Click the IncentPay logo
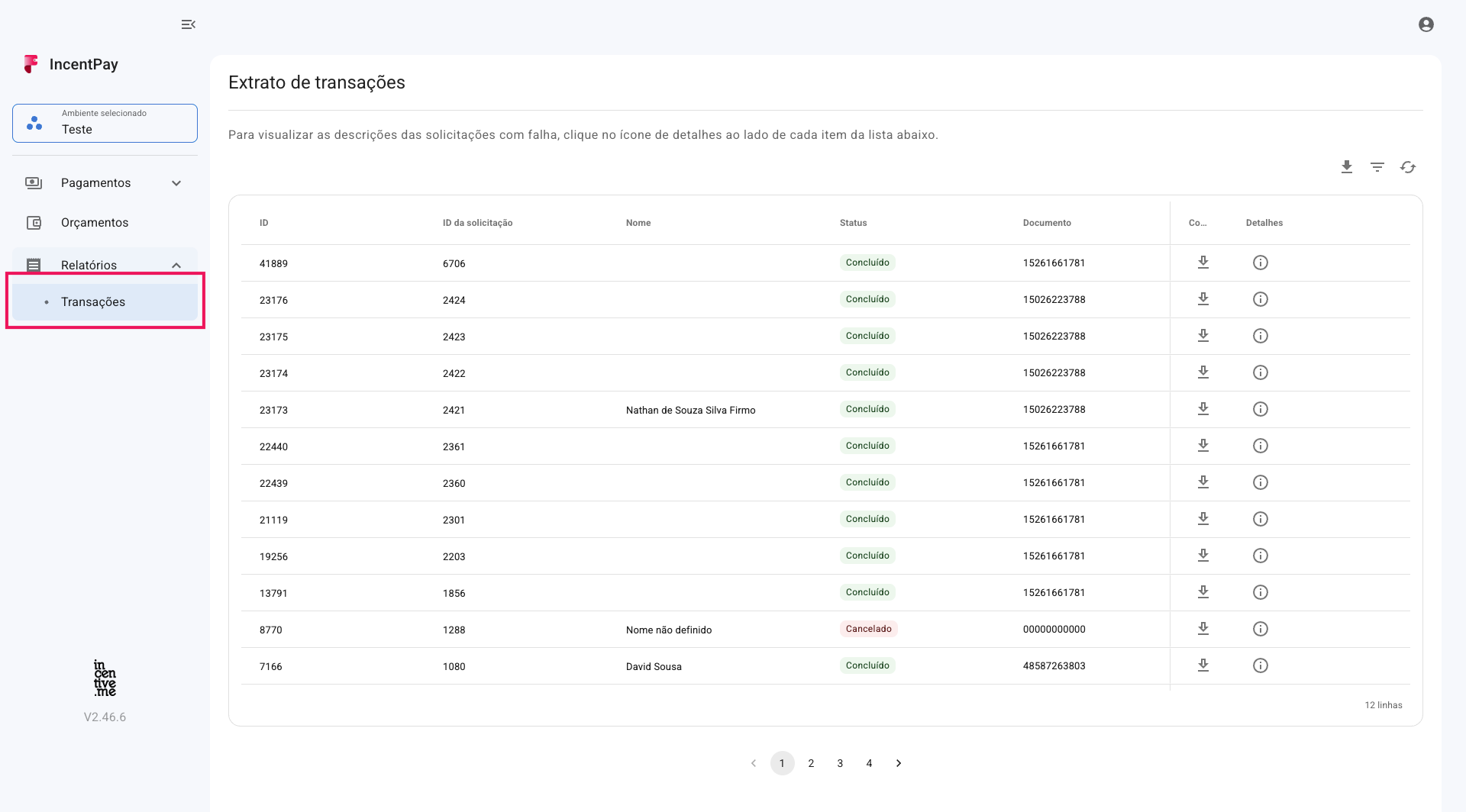The width and height of the screenshot is (1466, 812). 71,64
